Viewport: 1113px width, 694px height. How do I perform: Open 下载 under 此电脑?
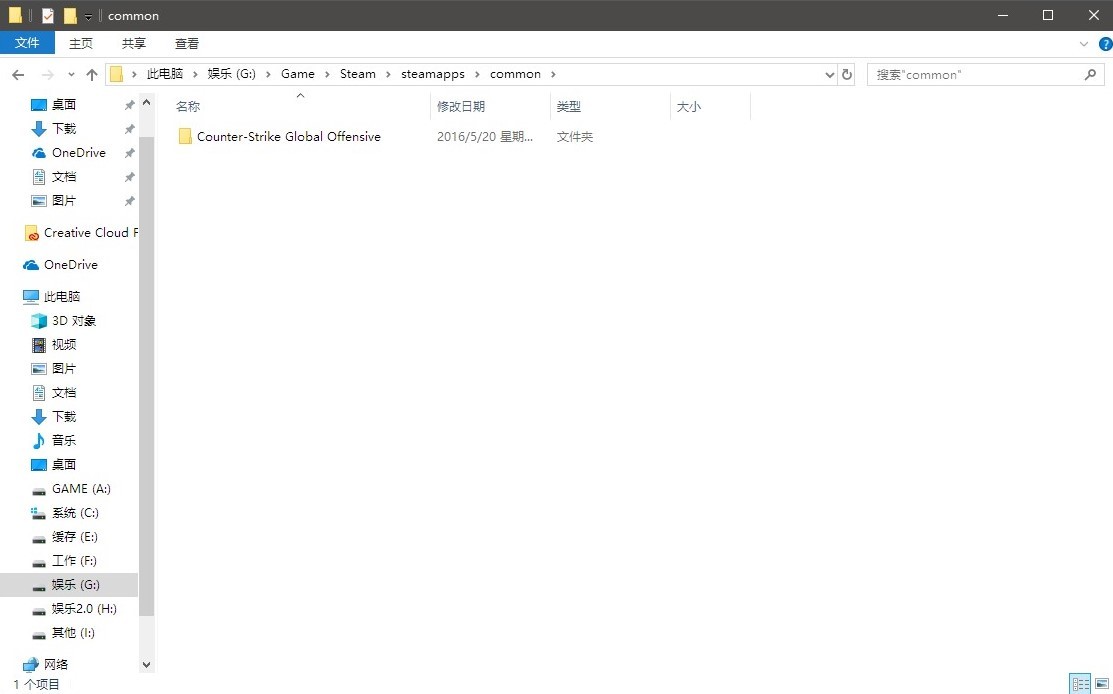[64, 417]
